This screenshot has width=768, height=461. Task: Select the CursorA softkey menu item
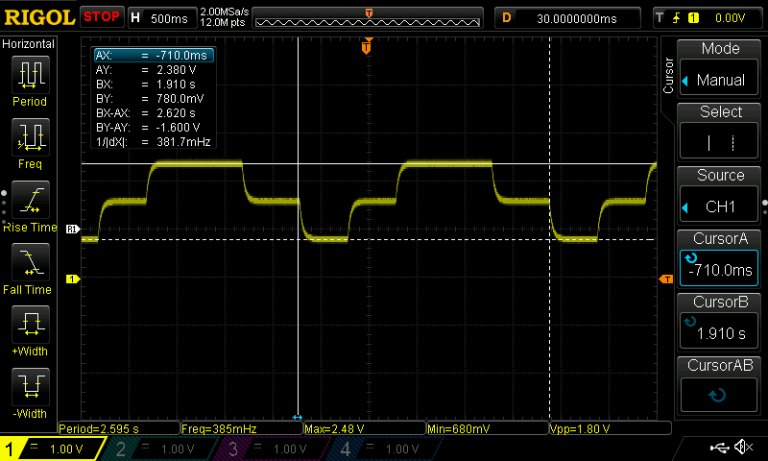click(x=719, y=259)
